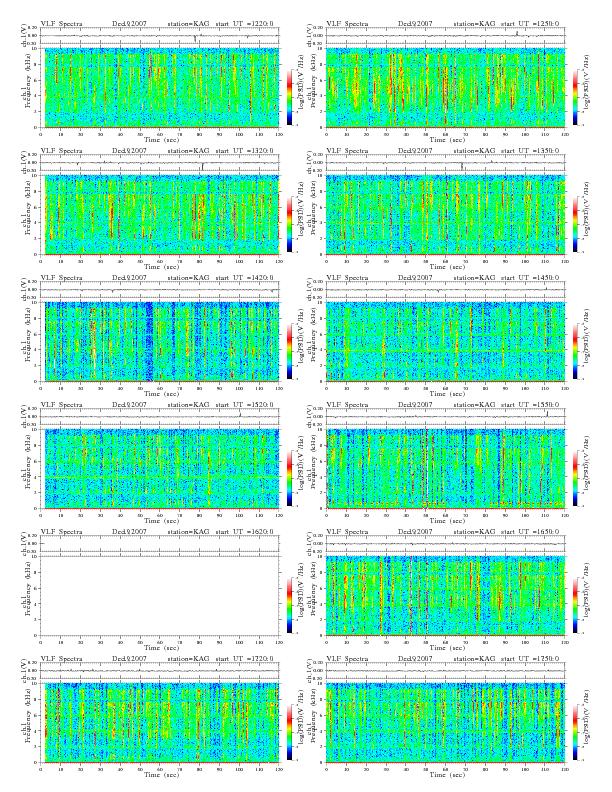Select the PSD color bar of the UT 1320 panel

click(x=289, y=224)
